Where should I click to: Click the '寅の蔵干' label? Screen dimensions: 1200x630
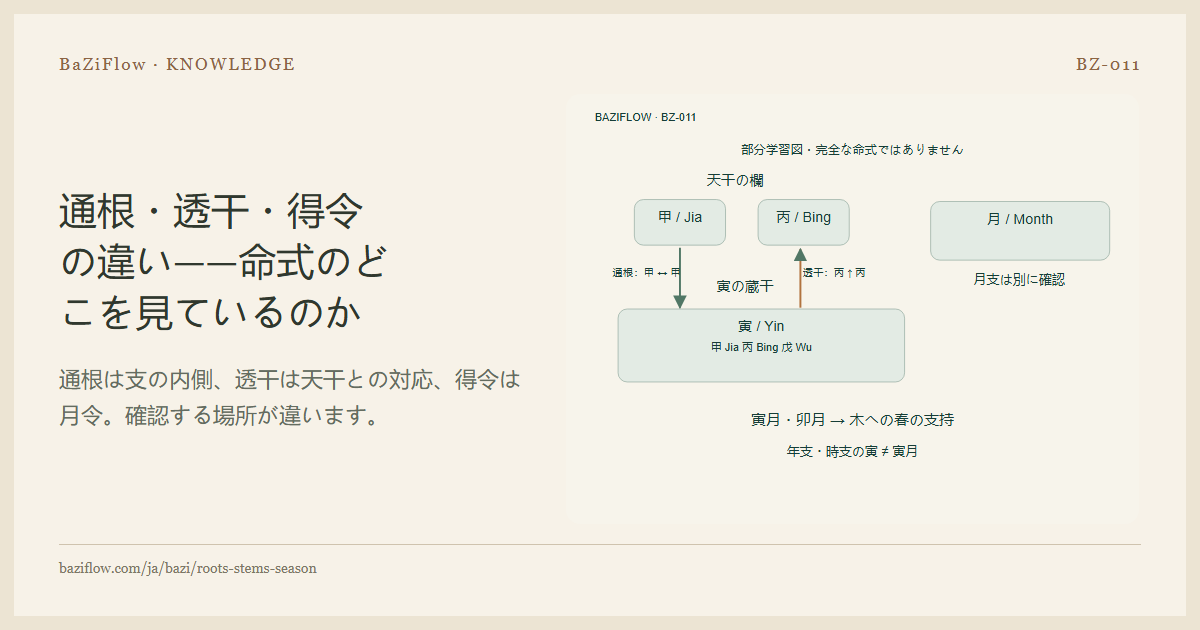tap(745, 287)
